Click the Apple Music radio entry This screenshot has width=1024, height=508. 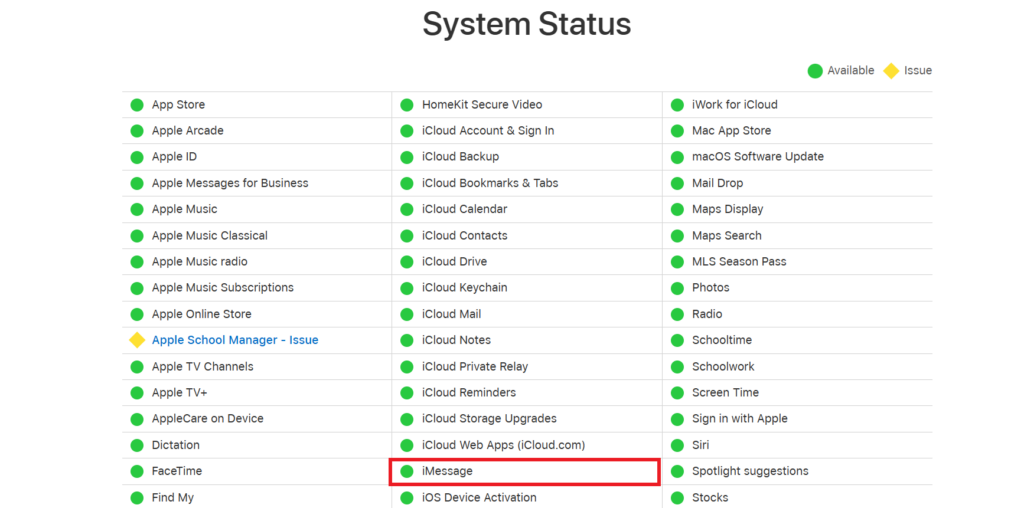(200, 262)
